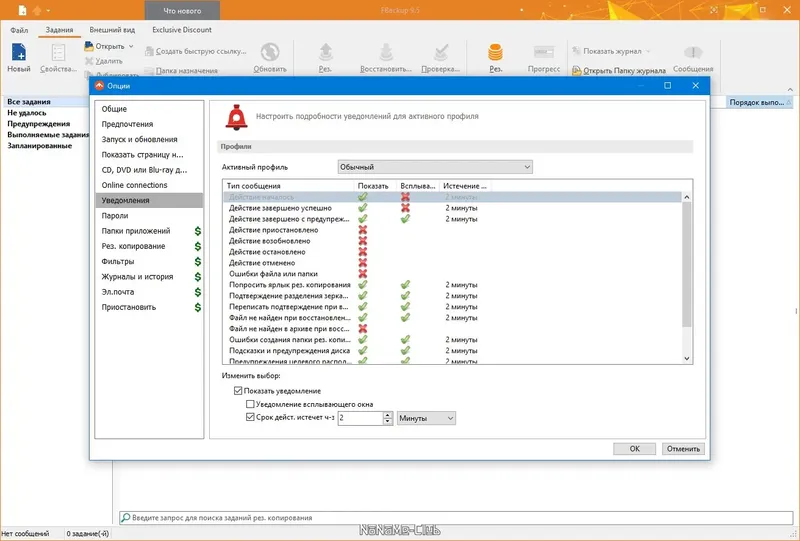Select row Действие завершено с предупреж...
The height and width of the screenshot is (541, 800).
453,219
